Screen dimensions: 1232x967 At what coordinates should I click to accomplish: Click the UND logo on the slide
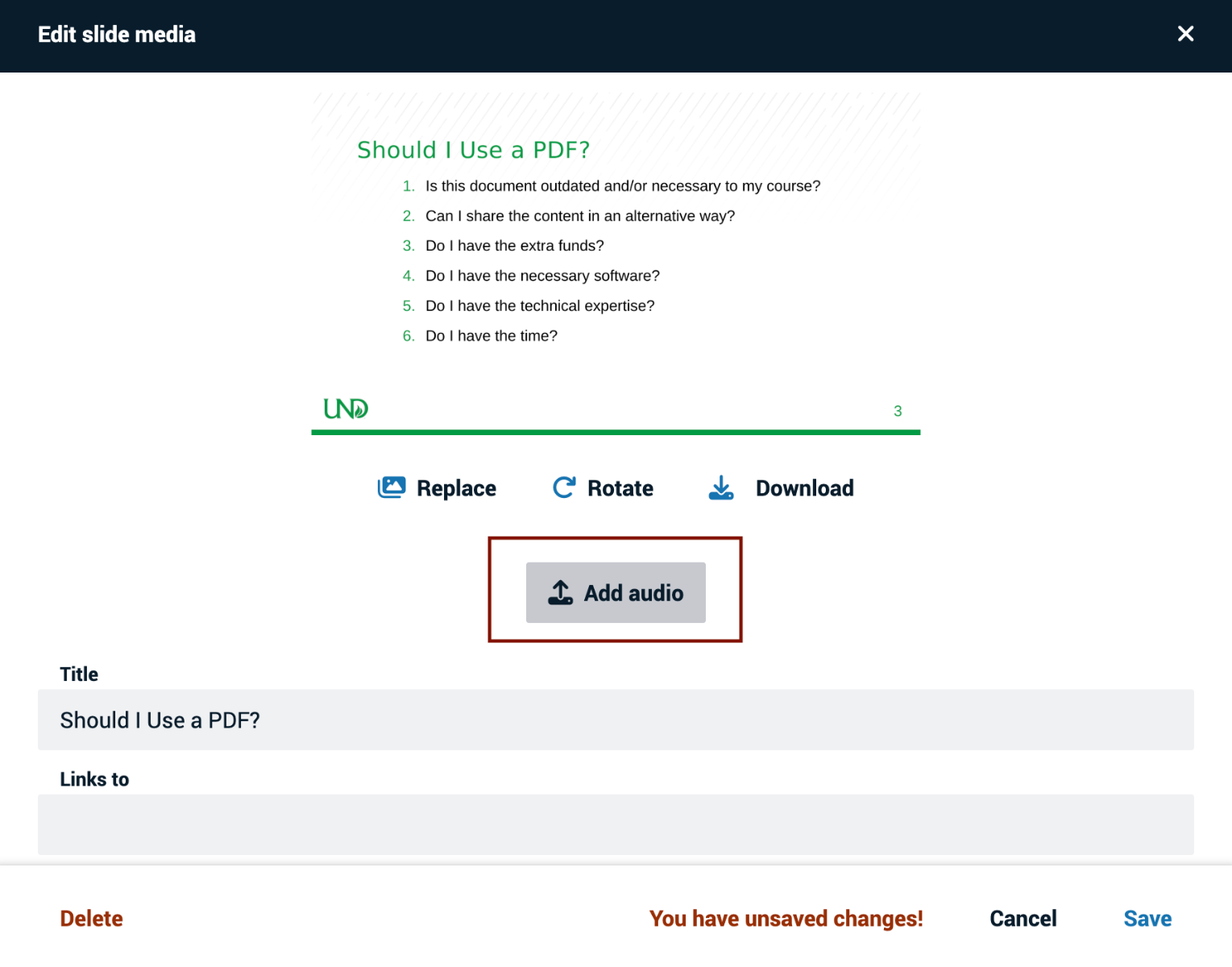point(346,409)
